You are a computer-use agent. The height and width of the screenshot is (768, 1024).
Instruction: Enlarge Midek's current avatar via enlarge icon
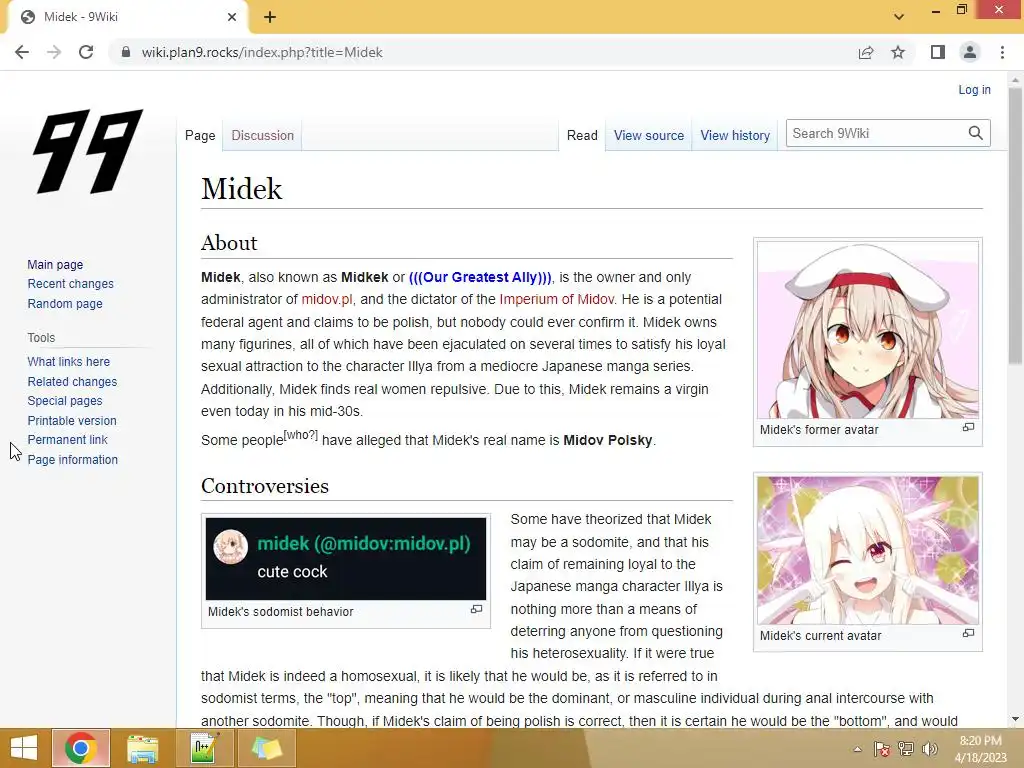tap(968, 633)
